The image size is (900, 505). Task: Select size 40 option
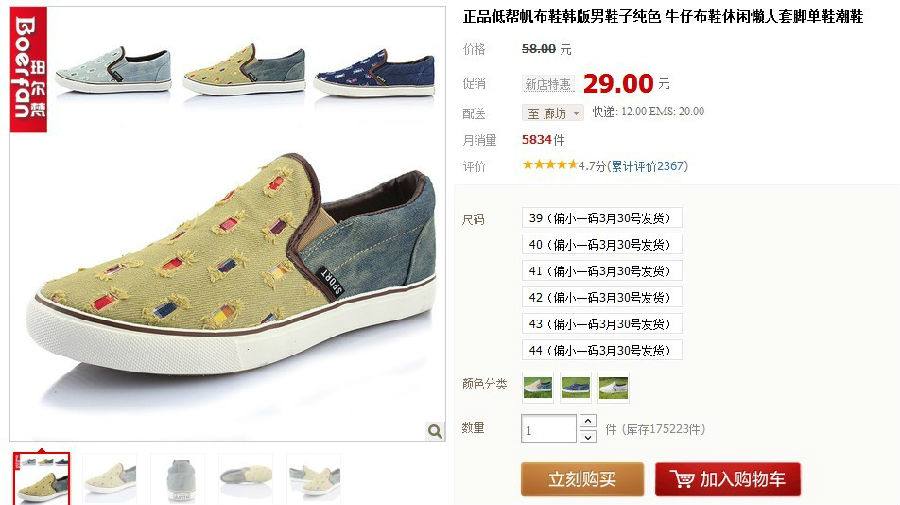coord(602,244)
